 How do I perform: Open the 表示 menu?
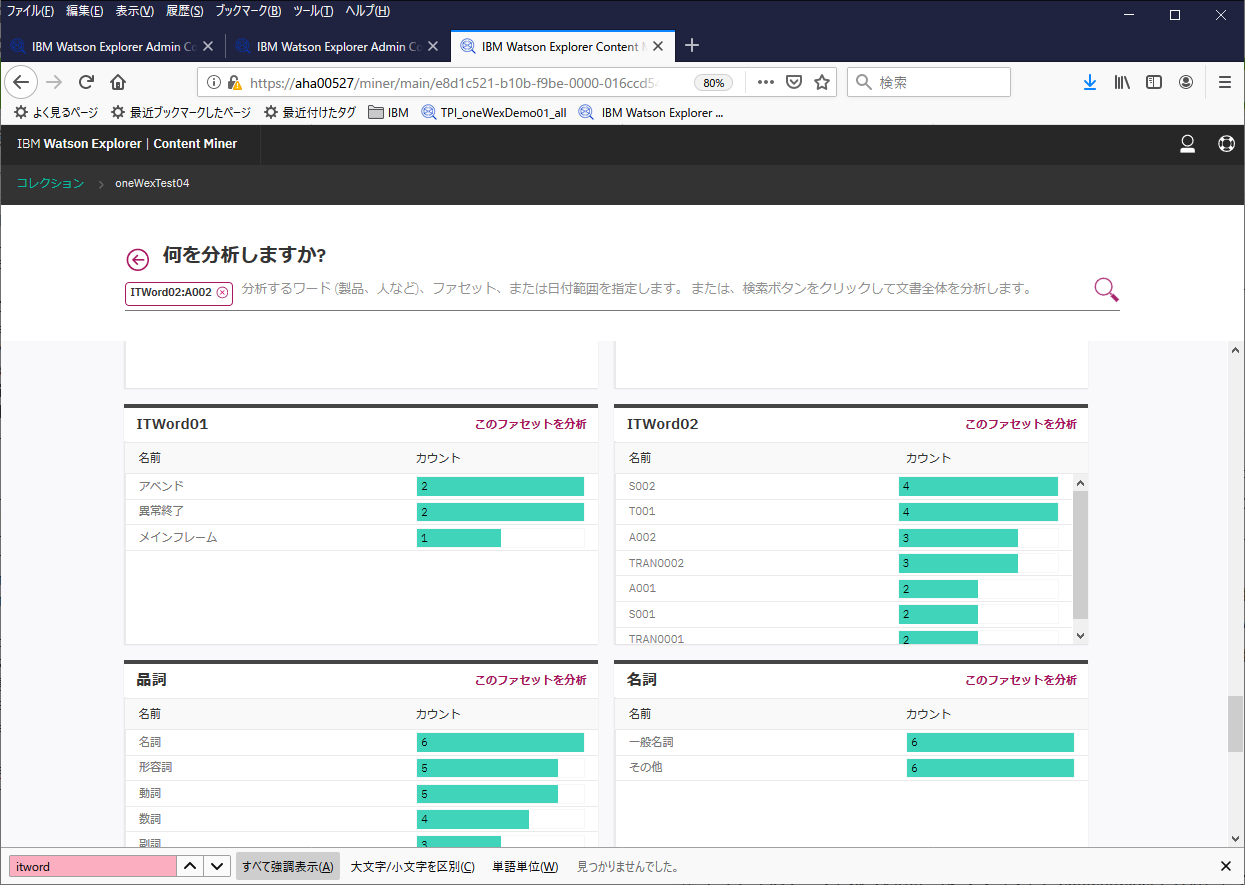coord(134,11)
